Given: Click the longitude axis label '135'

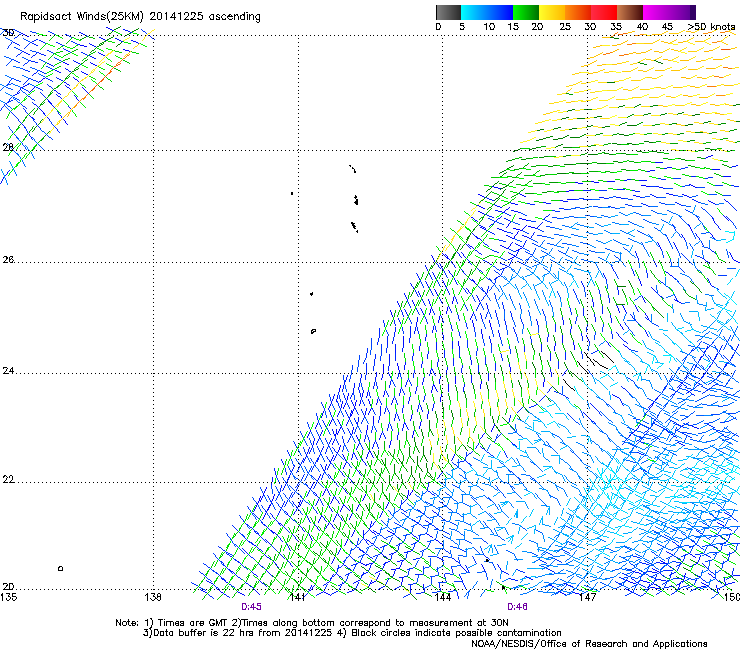Looking at the screenshot, I should 8,597.
